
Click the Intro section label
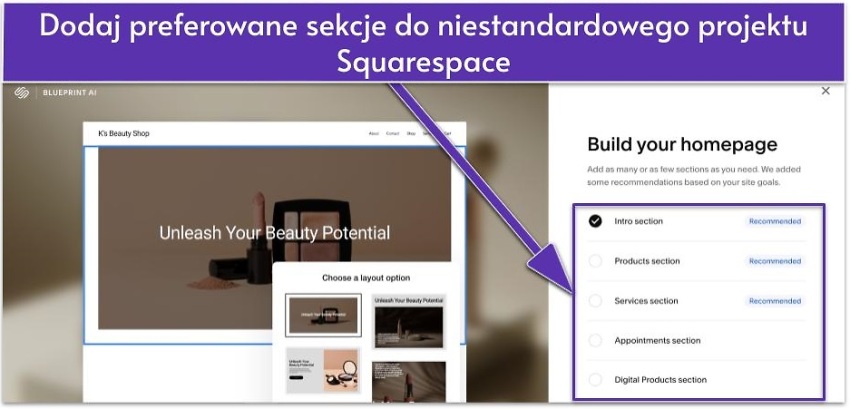click(639, 221)
